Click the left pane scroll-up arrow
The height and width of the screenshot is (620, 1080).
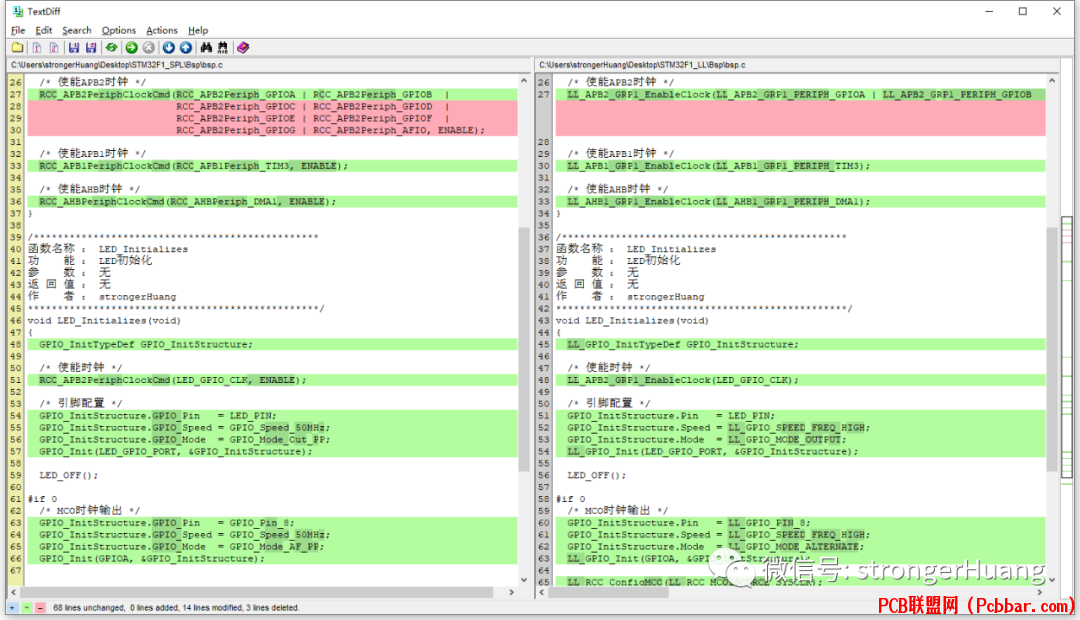tap(523, 81)
